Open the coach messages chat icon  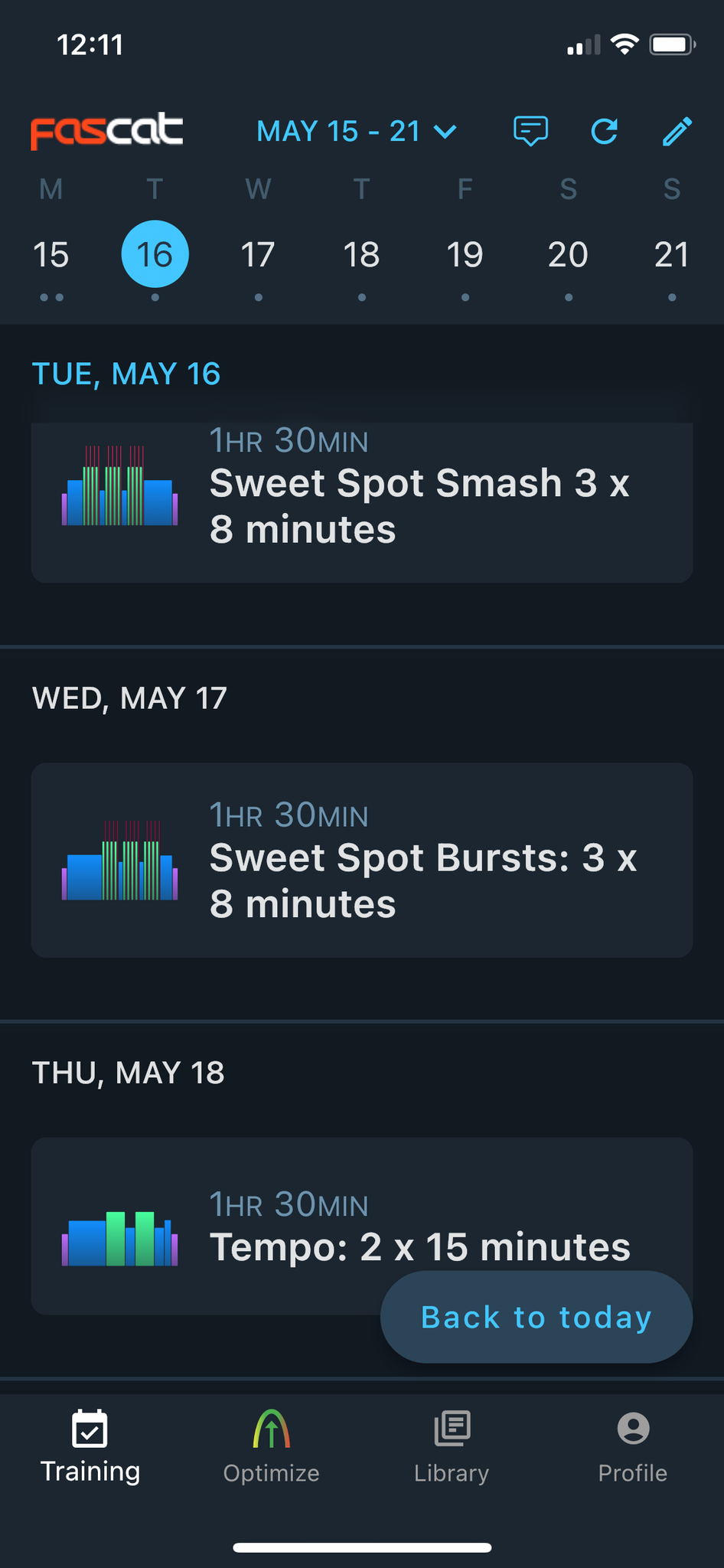click(530, 132)
